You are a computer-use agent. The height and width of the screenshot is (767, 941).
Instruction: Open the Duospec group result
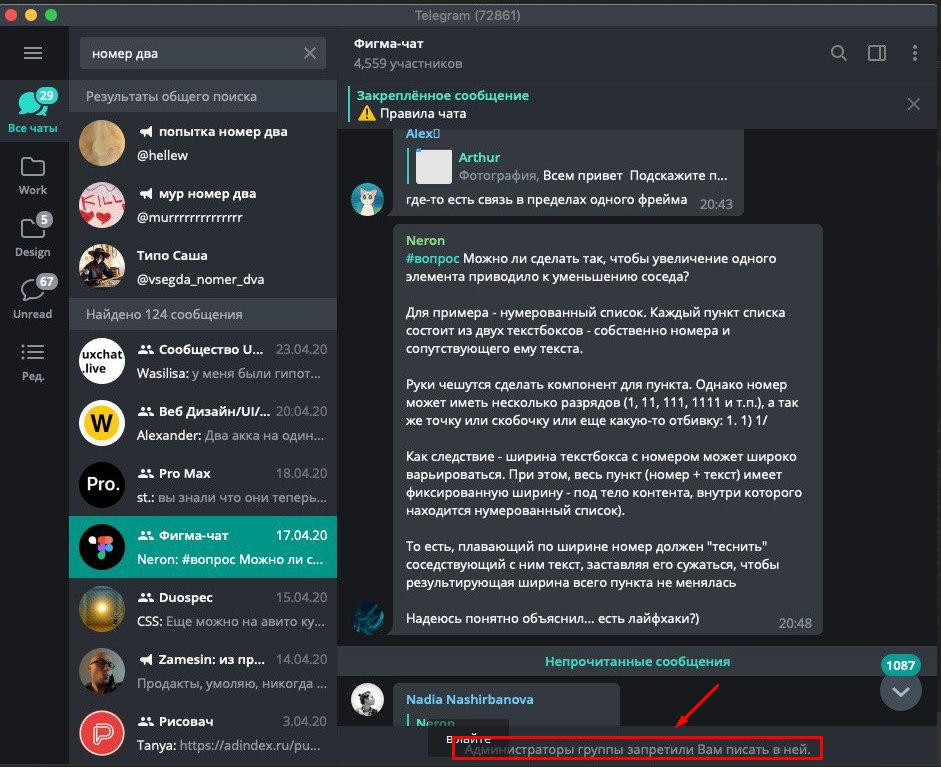pyautogui.click(x=203, y=609)
